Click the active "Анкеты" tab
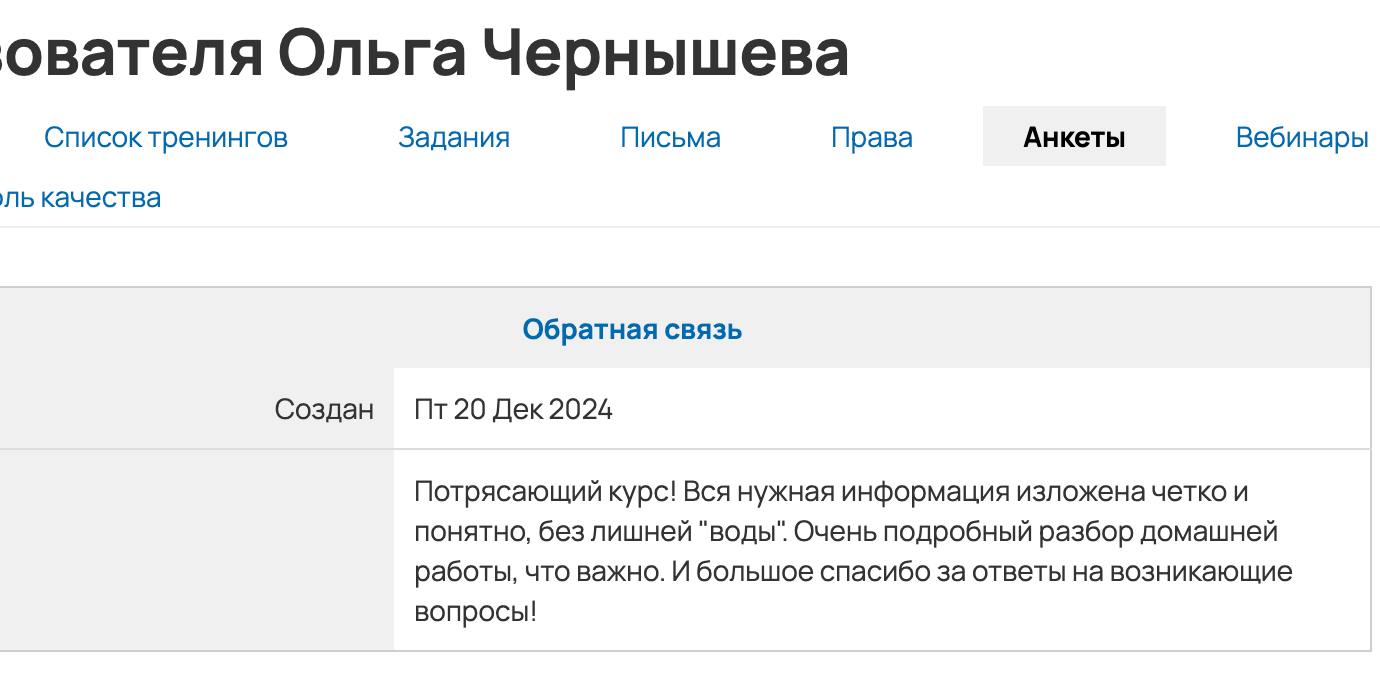The height and width of the screenshot is (688, 1380). (x=1074, y=135)
